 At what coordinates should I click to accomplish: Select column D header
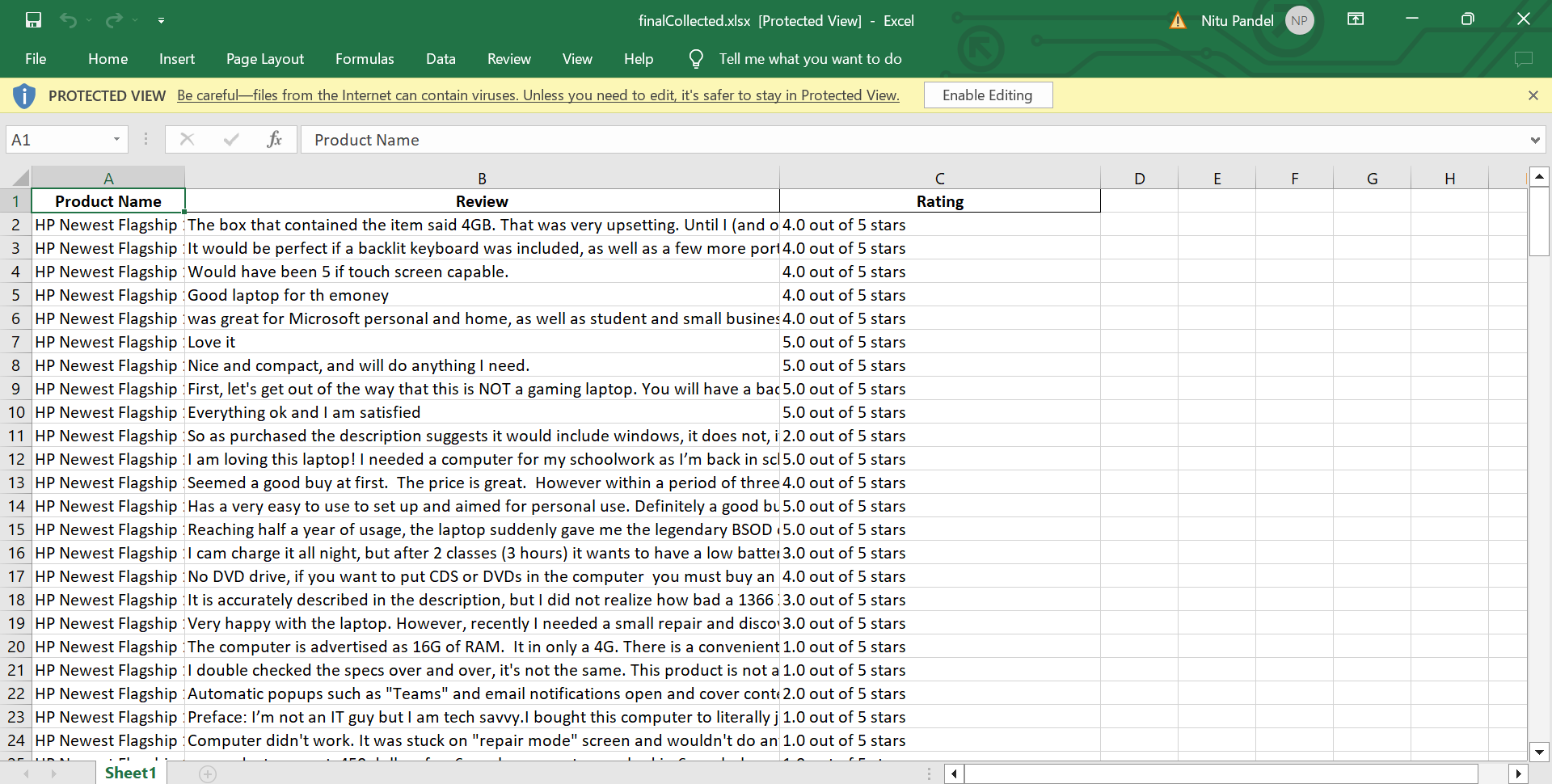(x=1139, y=178)
